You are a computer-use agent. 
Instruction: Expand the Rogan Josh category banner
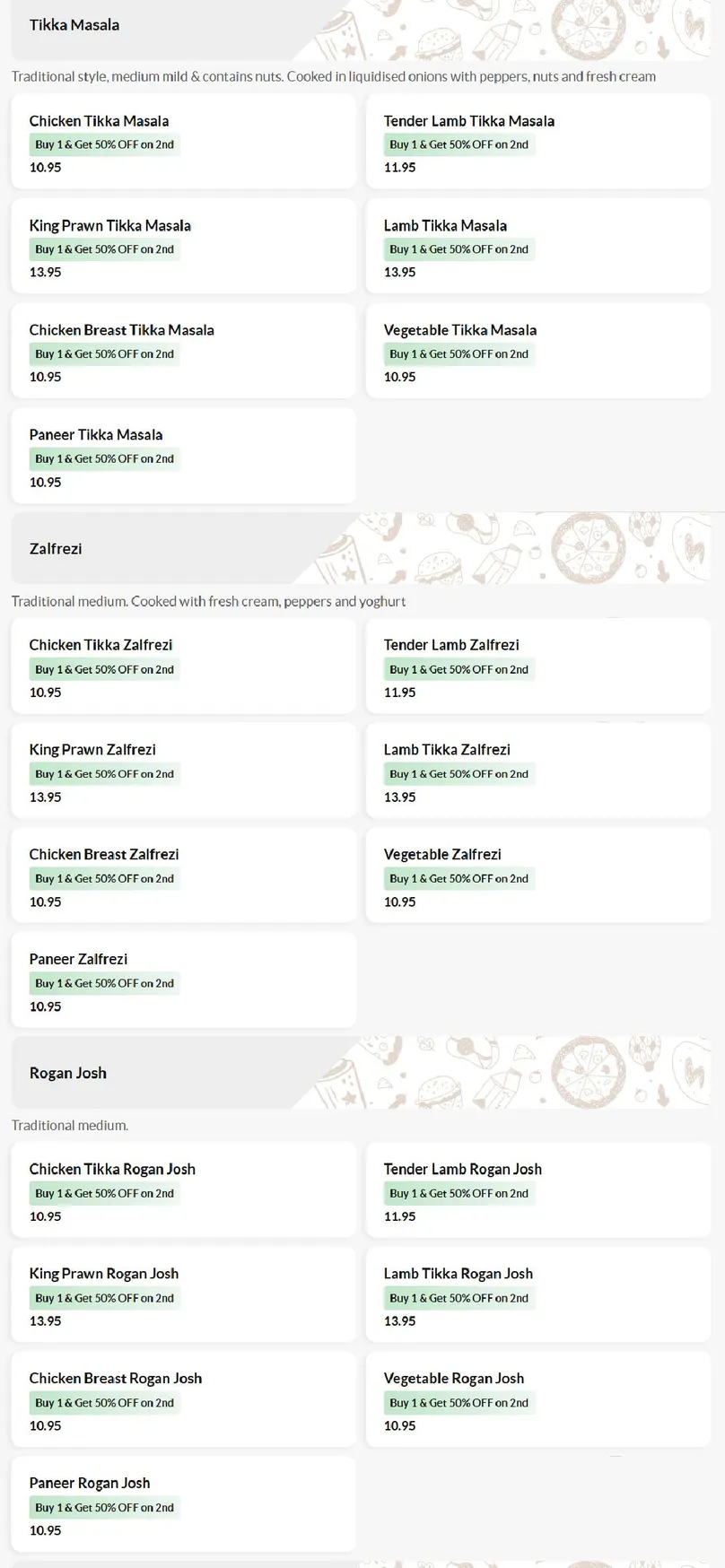coord(361,1072)
